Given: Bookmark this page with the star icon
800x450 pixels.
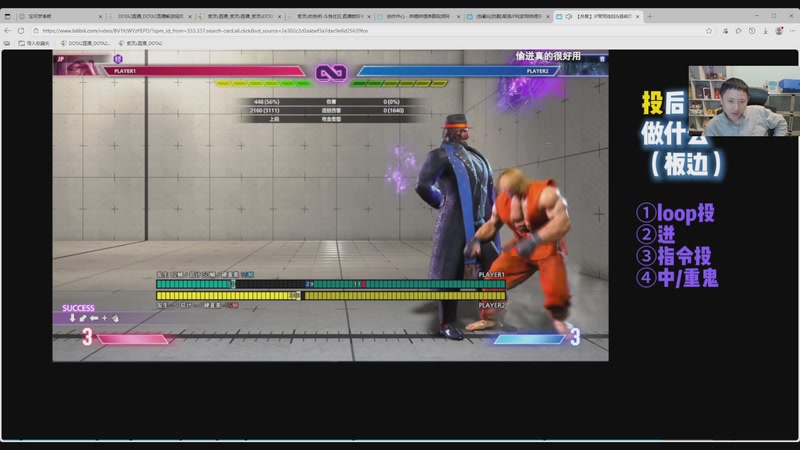Looking at the screenshot, I should pos(709,31).
